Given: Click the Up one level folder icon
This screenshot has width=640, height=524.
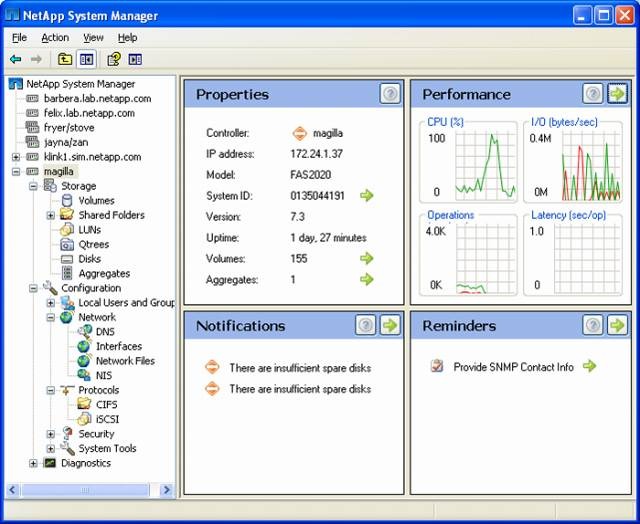Looking at the screenshot, I should (65, 60).
